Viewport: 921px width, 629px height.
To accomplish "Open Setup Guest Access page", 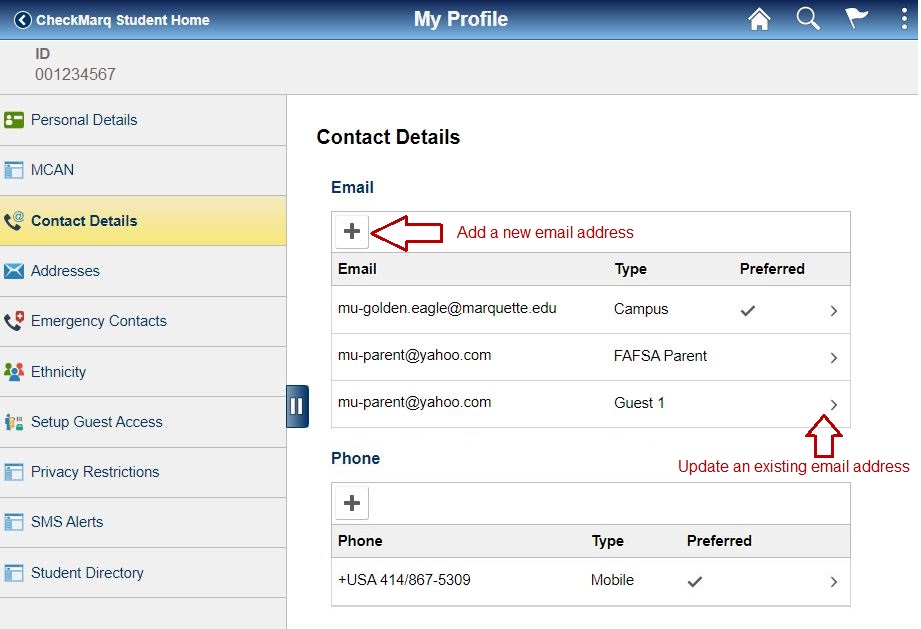I will [x=96, y=422].
